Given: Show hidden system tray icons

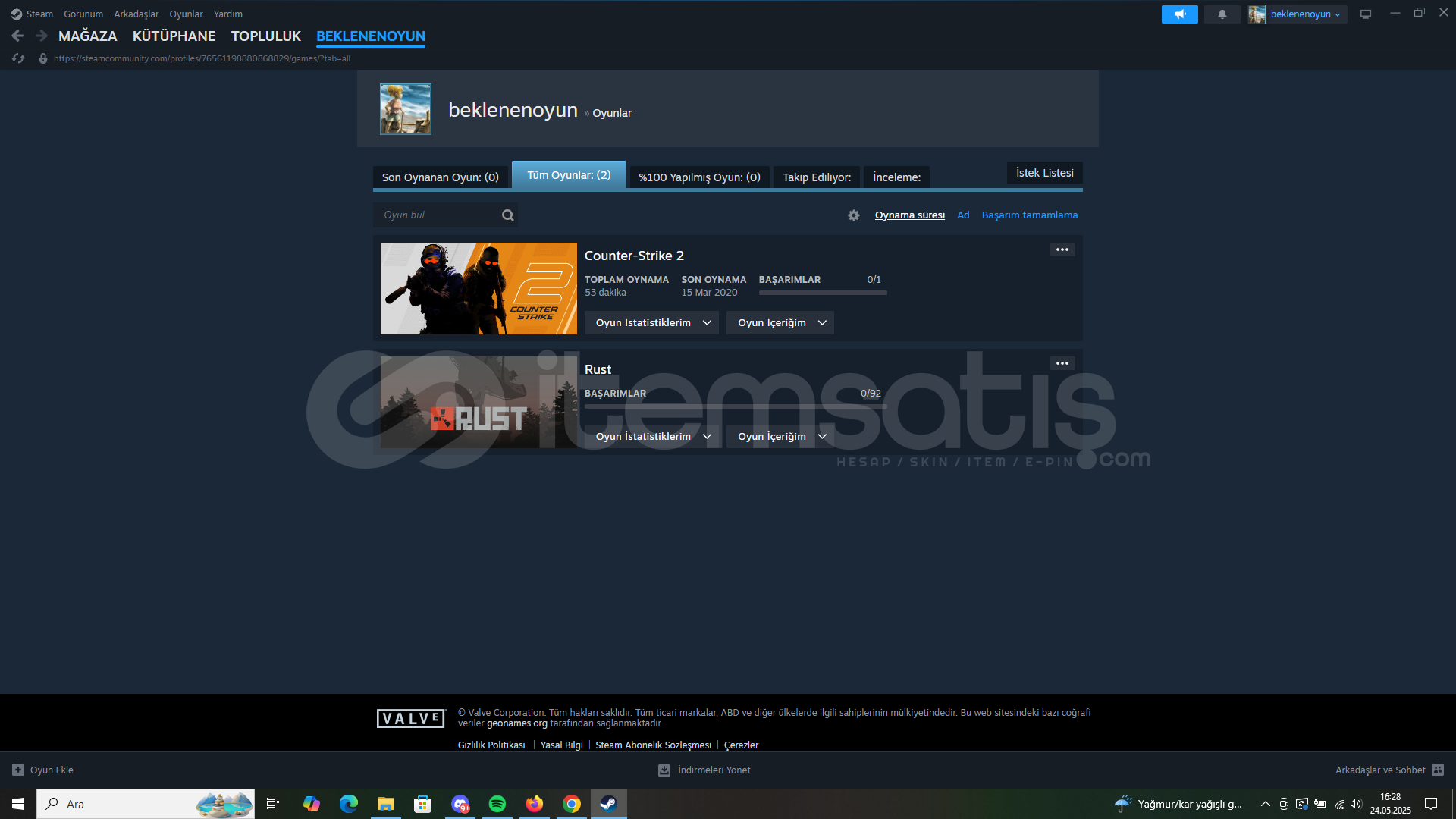Looking at the screenshot, I should [x=1265, y=804].
